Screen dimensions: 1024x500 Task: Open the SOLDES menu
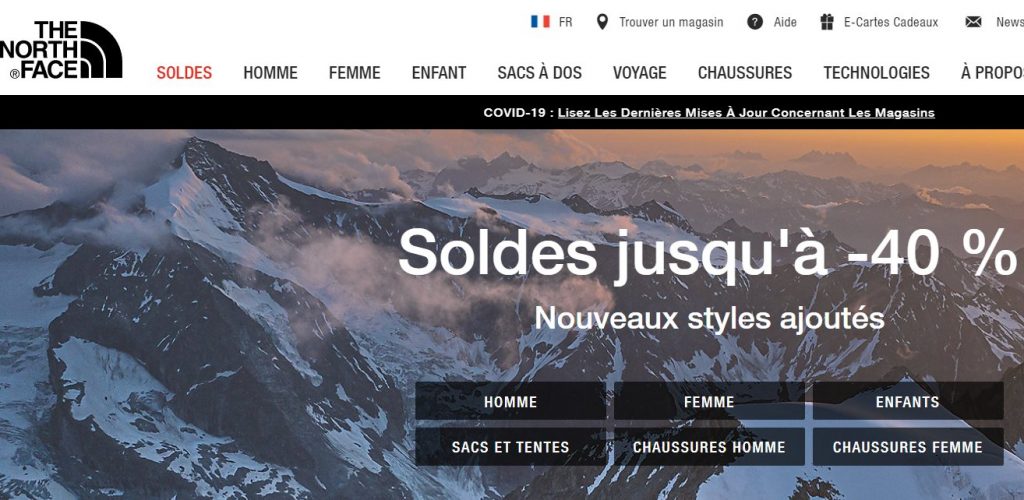tap(184, 72)
